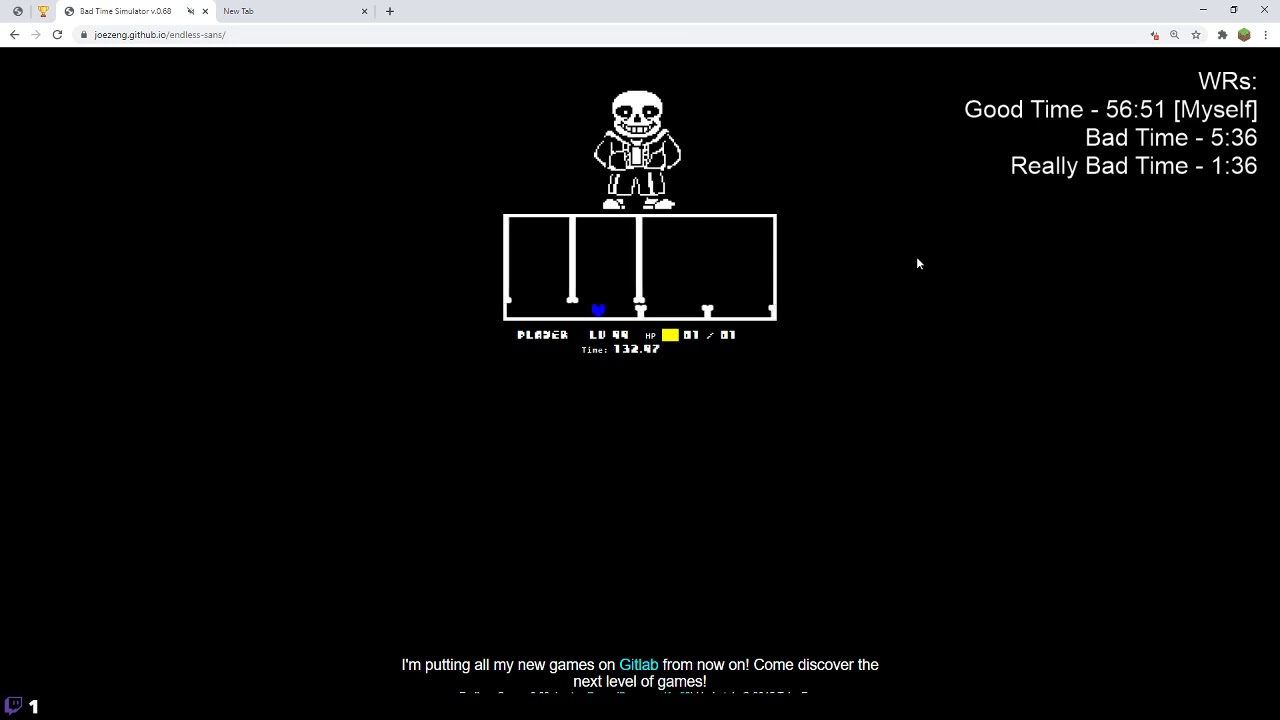Bookmark this page with the star

pos(1196,35)
